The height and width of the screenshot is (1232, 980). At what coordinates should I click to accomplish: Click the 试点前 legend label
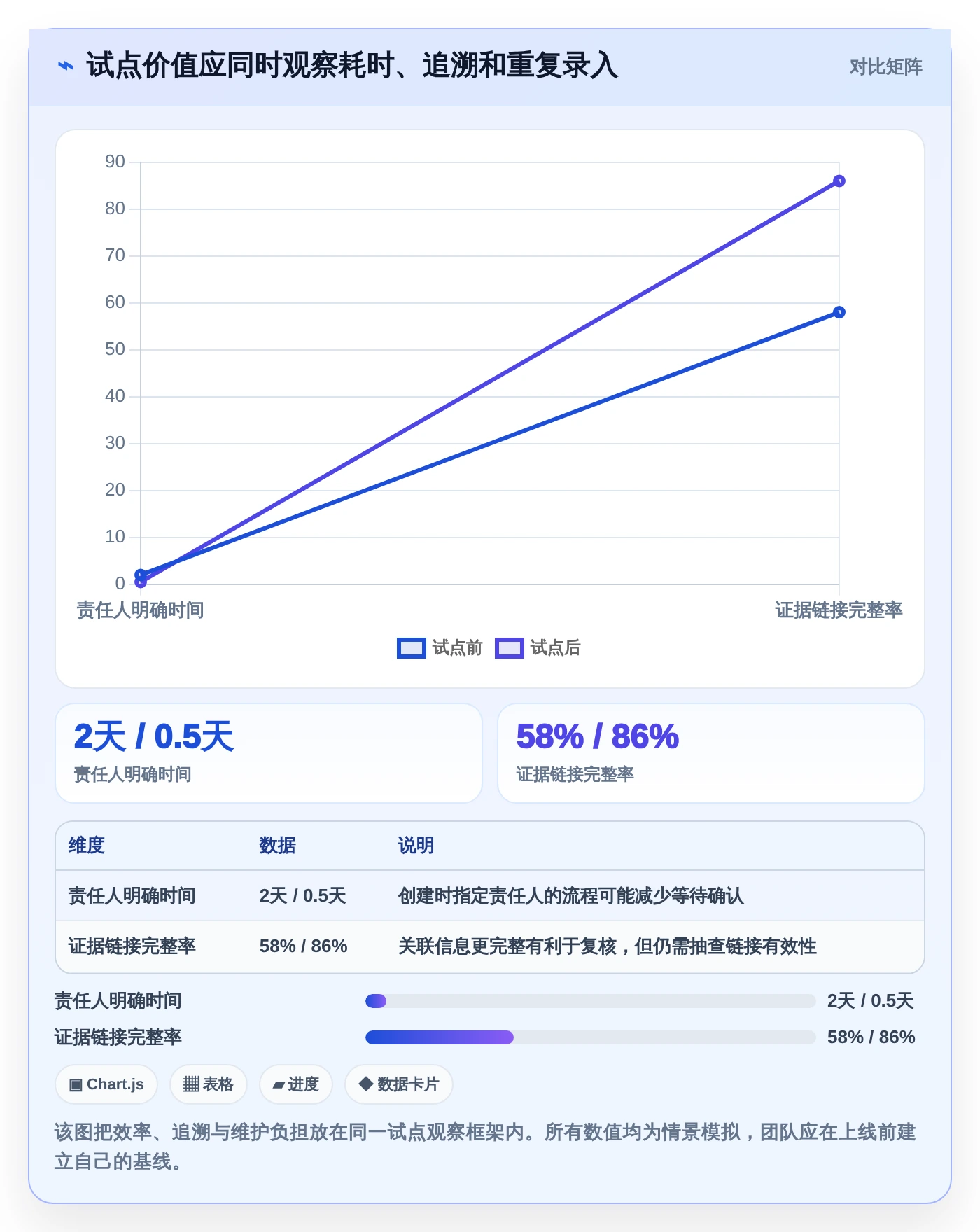click(457, 648)
